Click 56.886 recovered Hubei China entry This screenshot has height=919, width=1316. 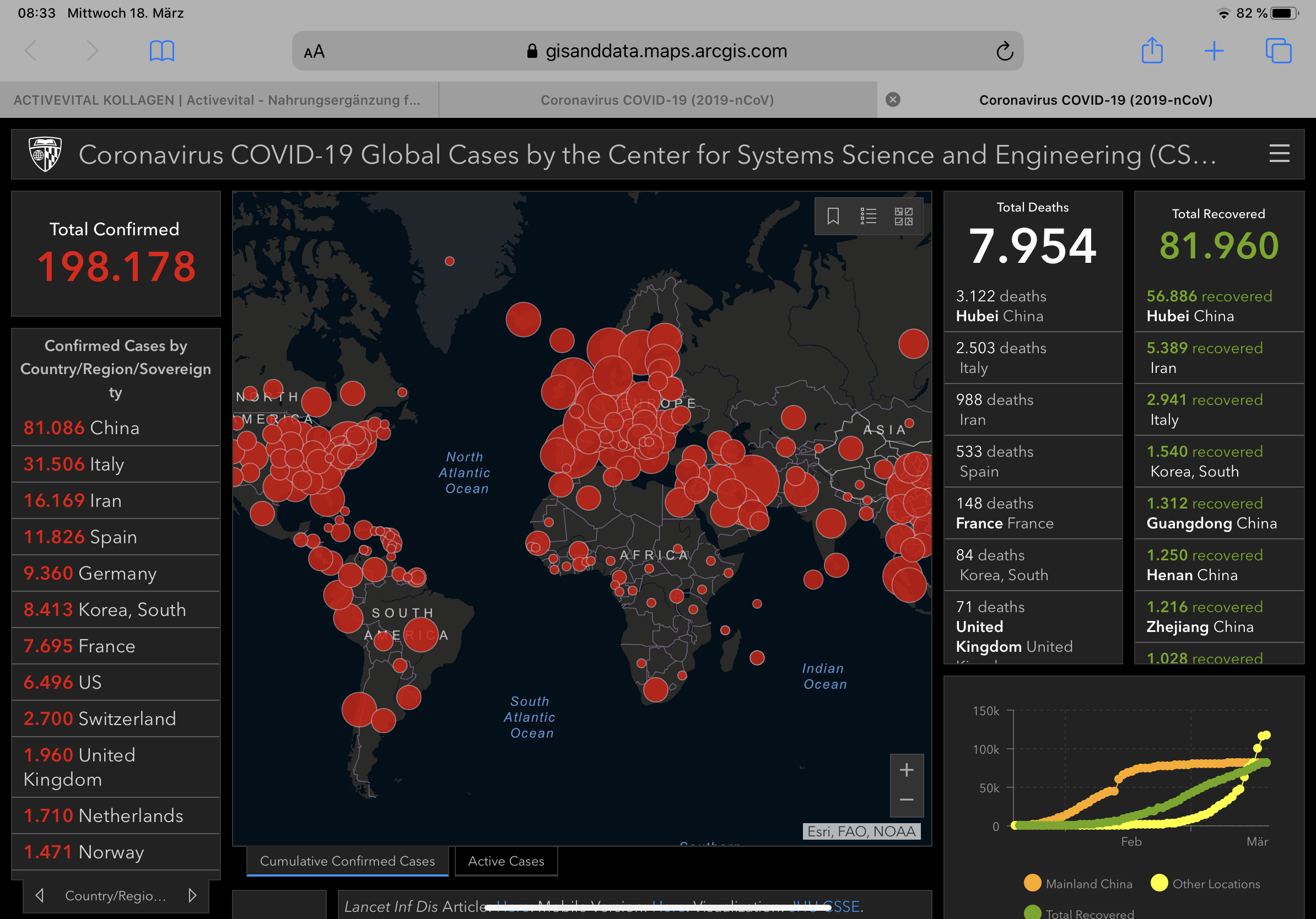[x=1219, y=306]
